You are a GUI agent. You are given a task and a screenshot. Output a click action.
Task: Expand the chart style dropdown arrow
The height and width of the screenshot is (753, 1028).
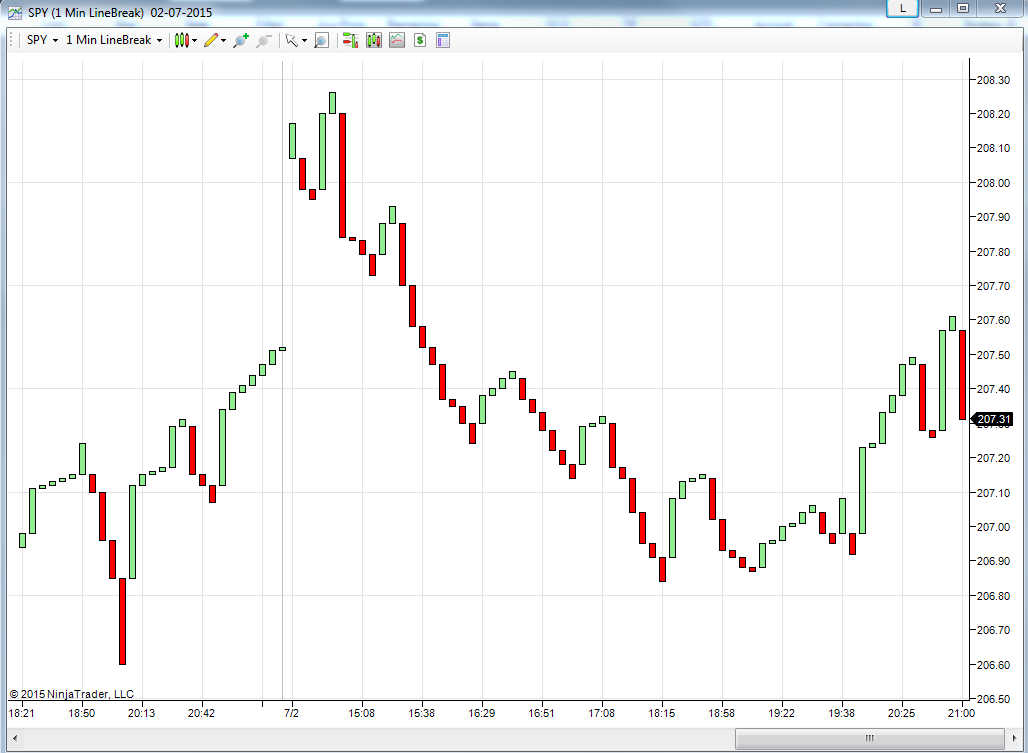coord(195,41)
